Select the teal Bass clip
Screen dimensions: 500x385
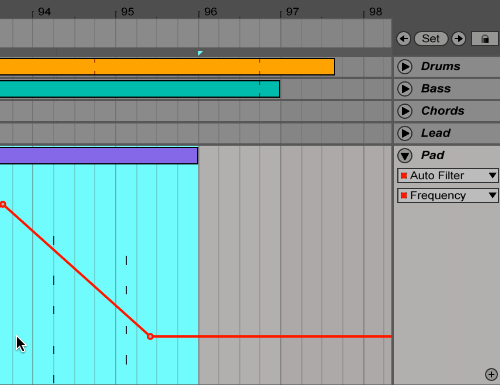click(140, 89)
